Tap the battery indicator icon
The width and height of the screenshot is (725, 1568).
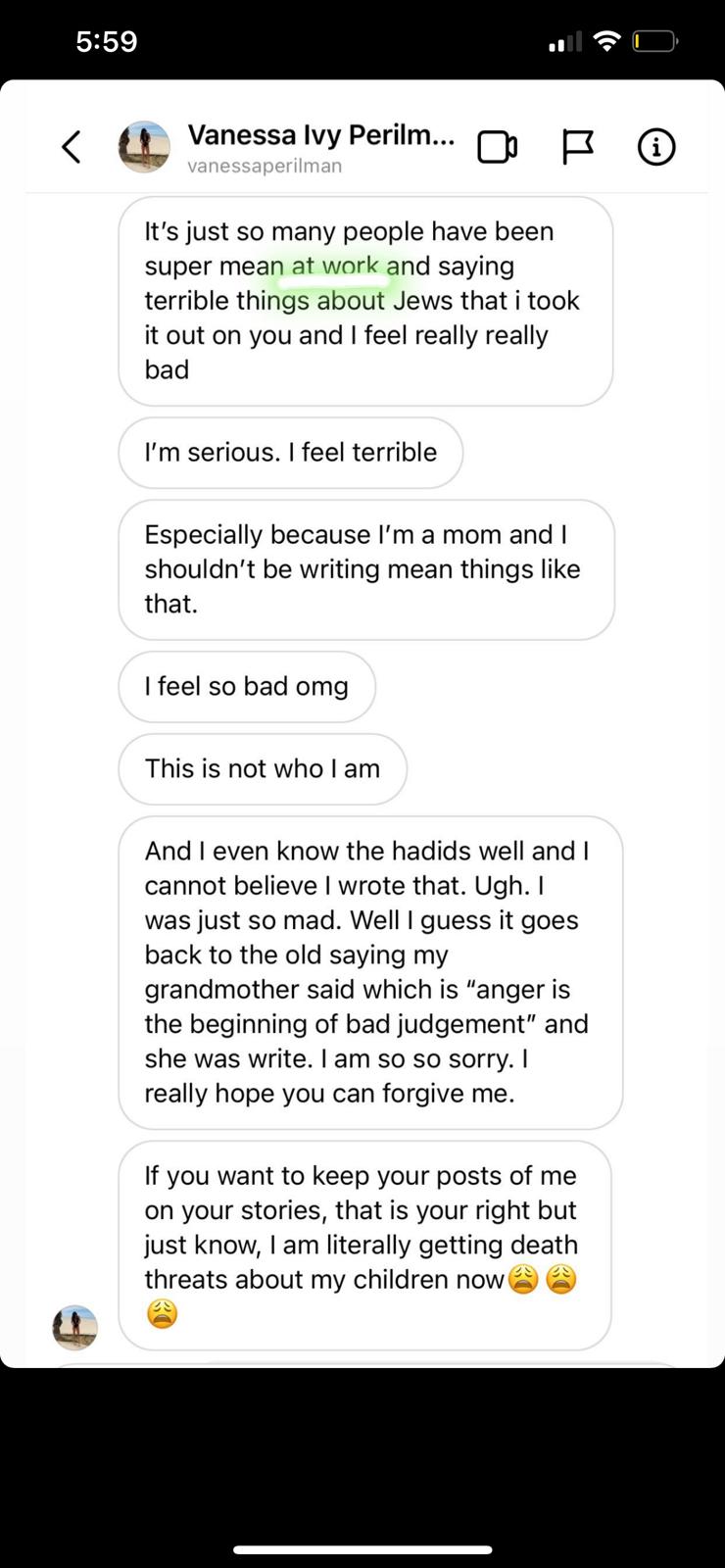coord(654,41)
